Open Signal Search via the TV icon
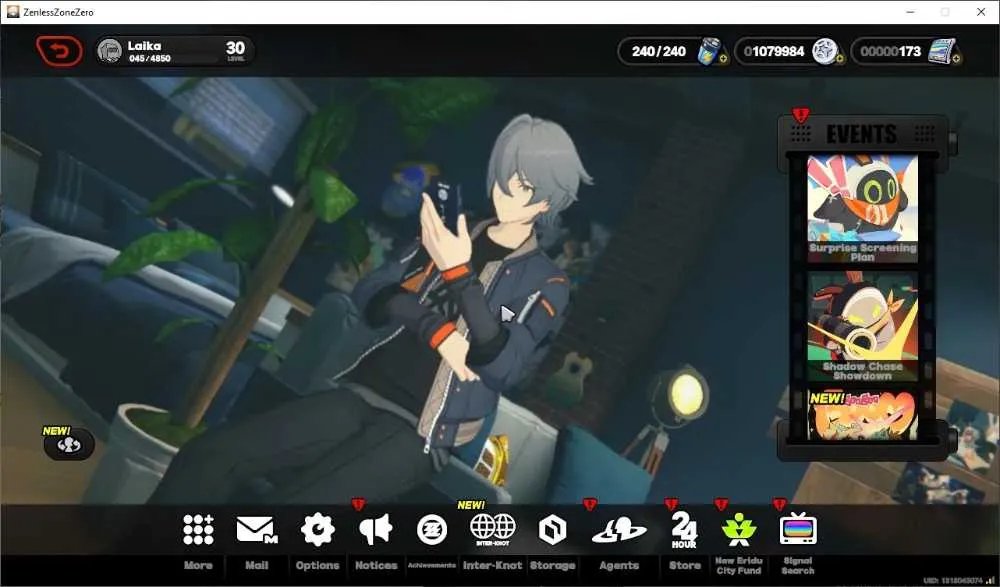This screenshot has width=1000, height=587. (x=798, y=528)
